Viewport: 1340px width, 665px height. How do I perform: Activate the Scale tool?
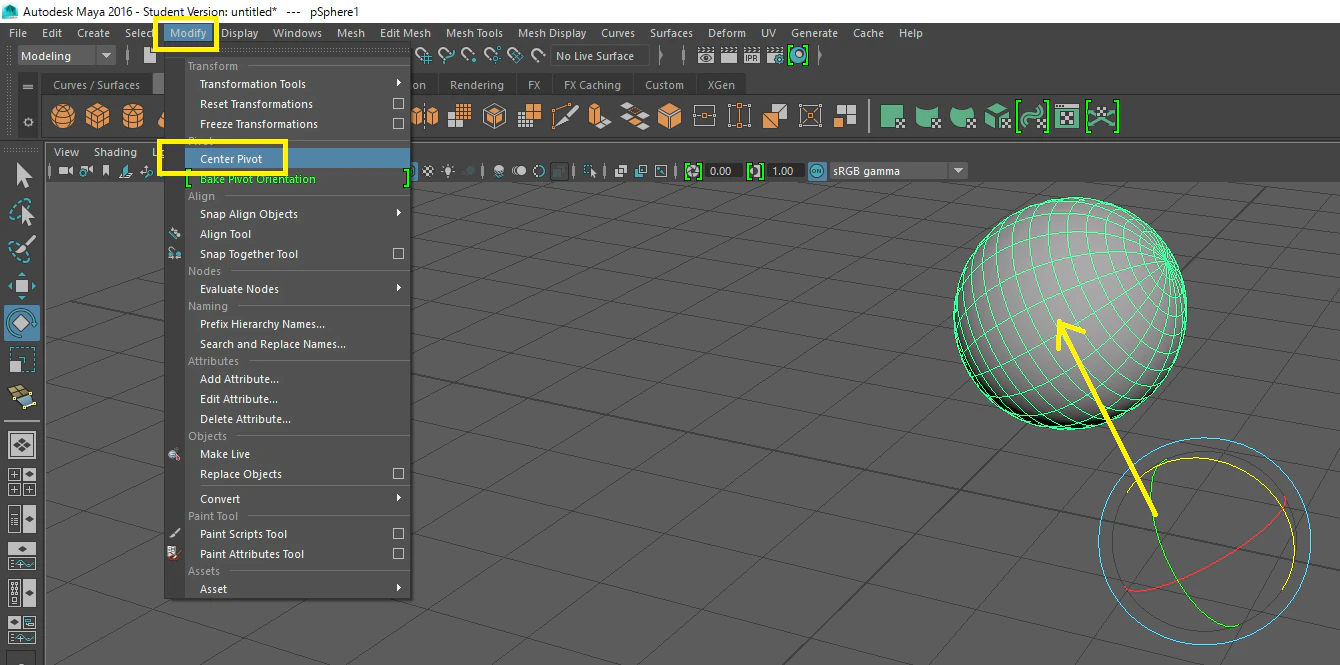[22, 359]
